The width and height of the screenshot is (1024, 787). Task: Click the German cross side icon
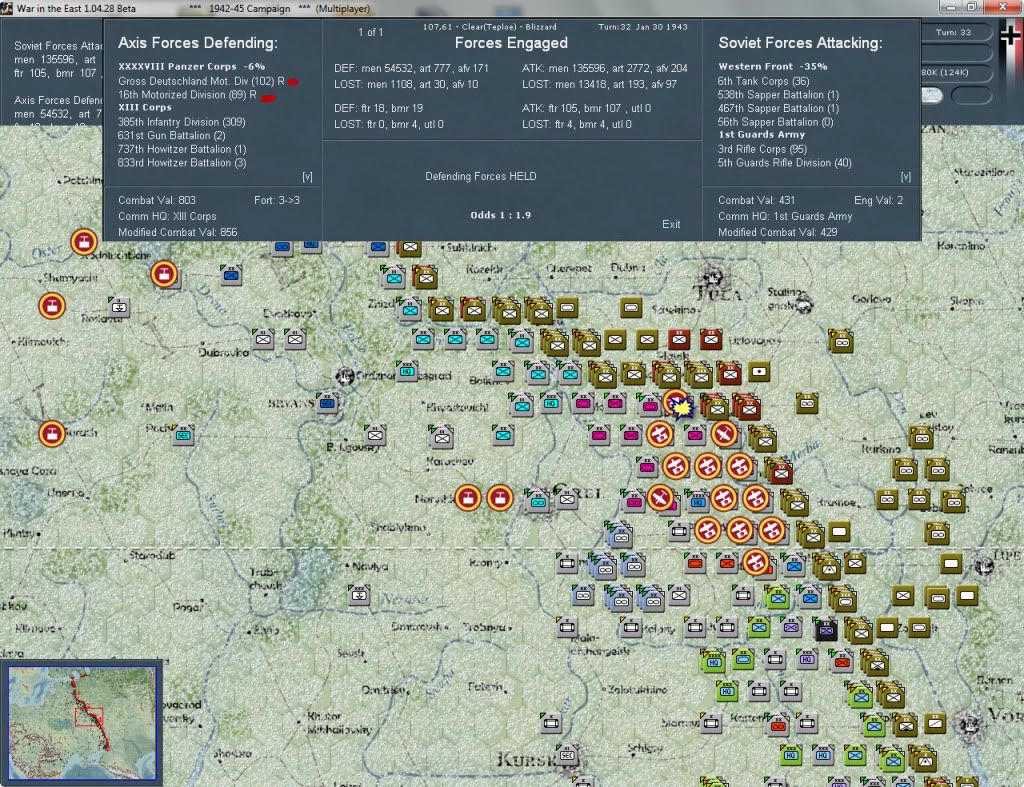tap(1011, 36)
